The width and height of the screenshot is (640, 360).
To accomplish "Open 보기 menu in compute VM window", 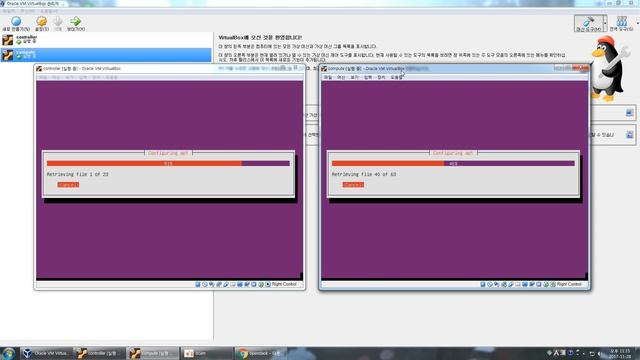I will coord(354,77).
